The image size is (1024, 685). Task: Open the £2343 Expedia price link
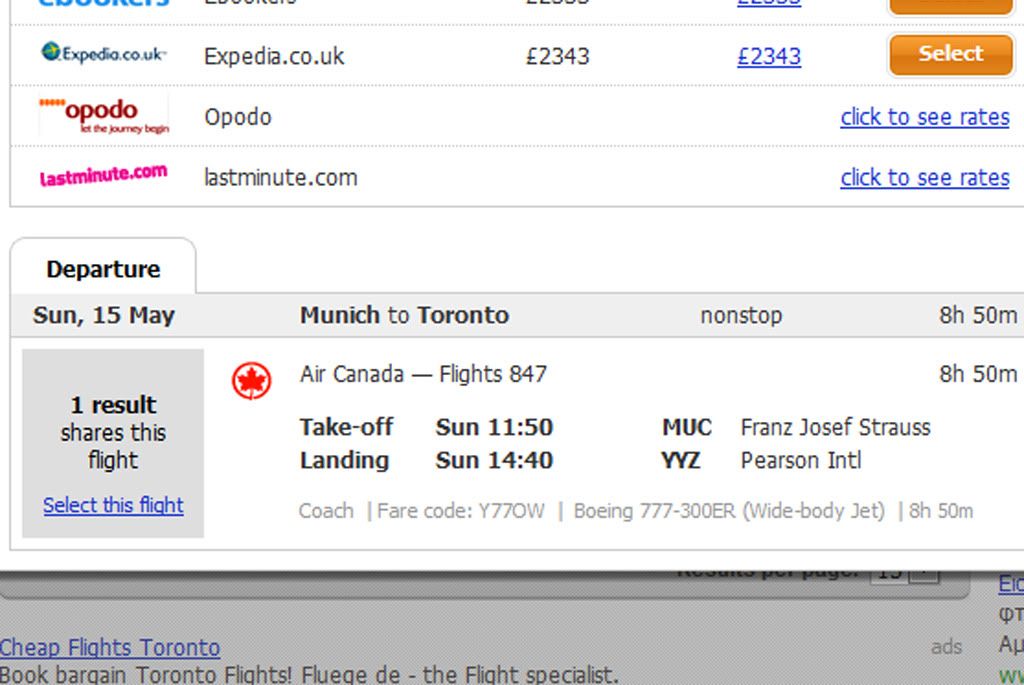[769, 56]
